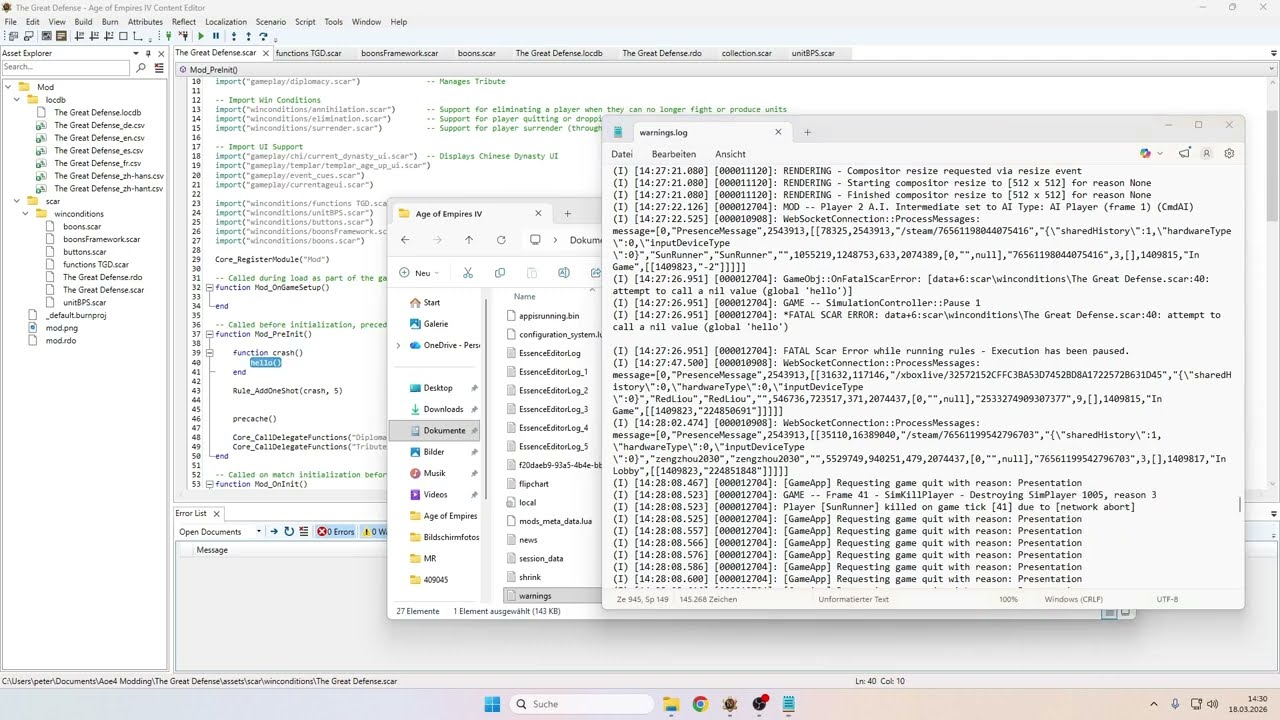
Task: Refresh the File Explorer folder view
Action: [x=501, y=240]
